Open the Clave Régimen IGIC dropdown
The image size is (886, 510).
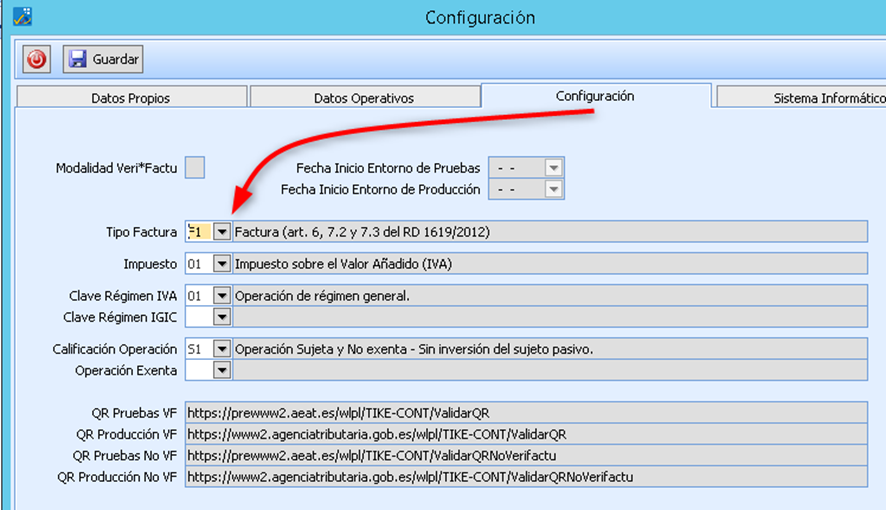coord(222,316)
